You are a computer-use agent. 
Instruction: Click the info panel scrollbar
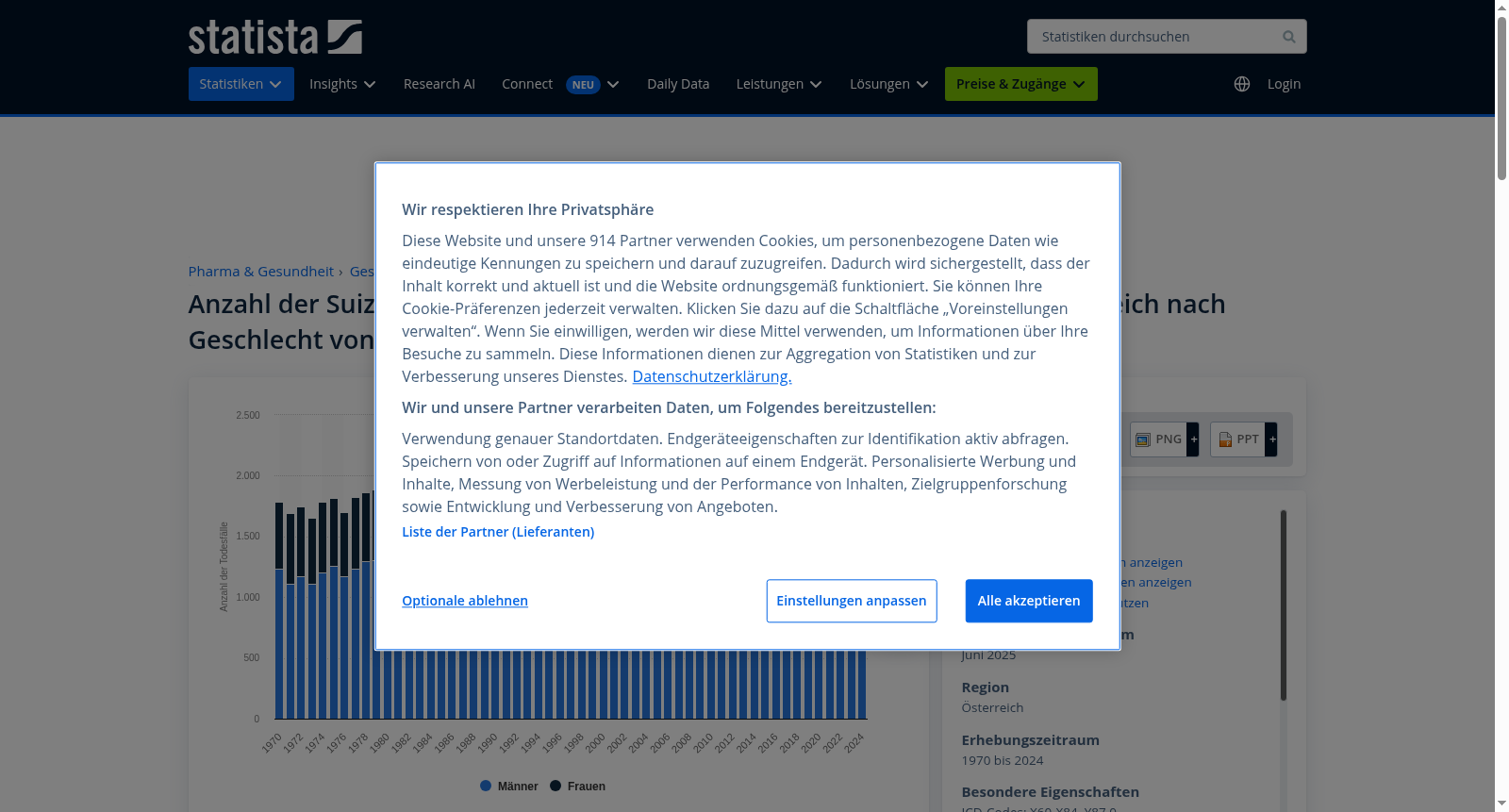pos(1284,605)
